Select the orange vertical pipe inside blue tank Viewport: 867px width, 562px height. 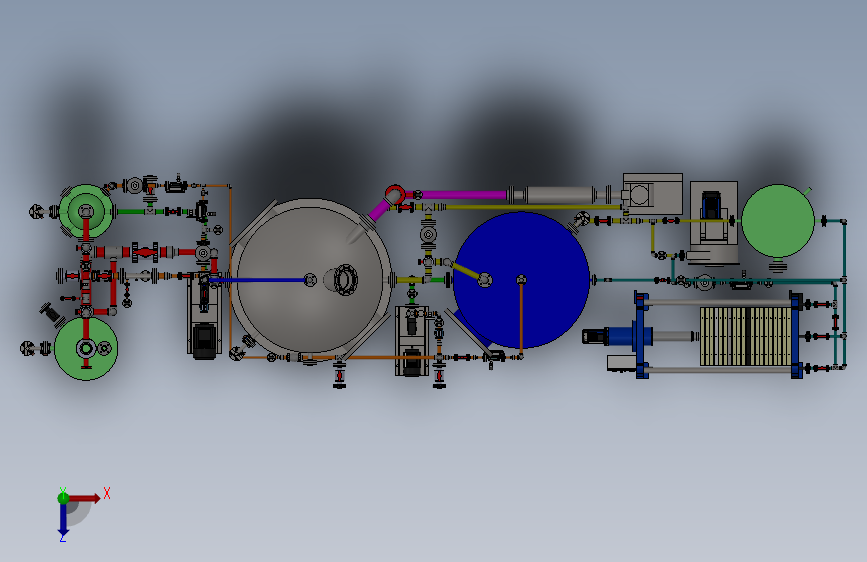521,319
